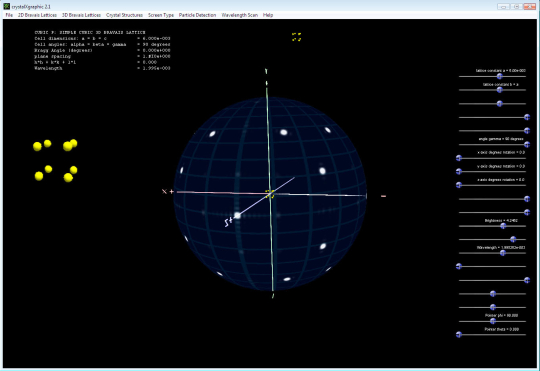Click the Wavelength slider handle
Viewport: 540px width, 371px height.
(x=502, y=253)
